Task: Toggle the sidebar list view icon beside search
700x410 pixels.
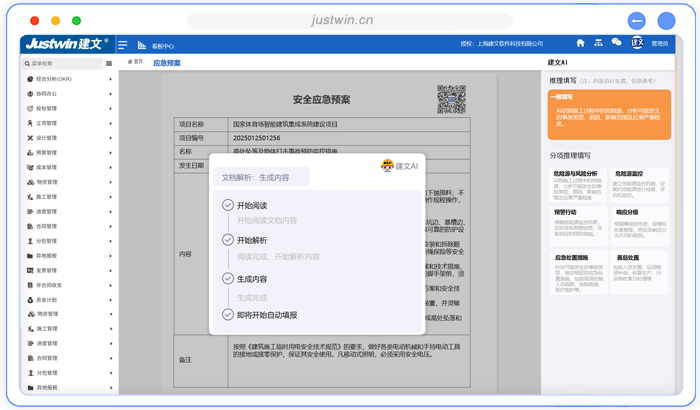Action: coord(110,63)
